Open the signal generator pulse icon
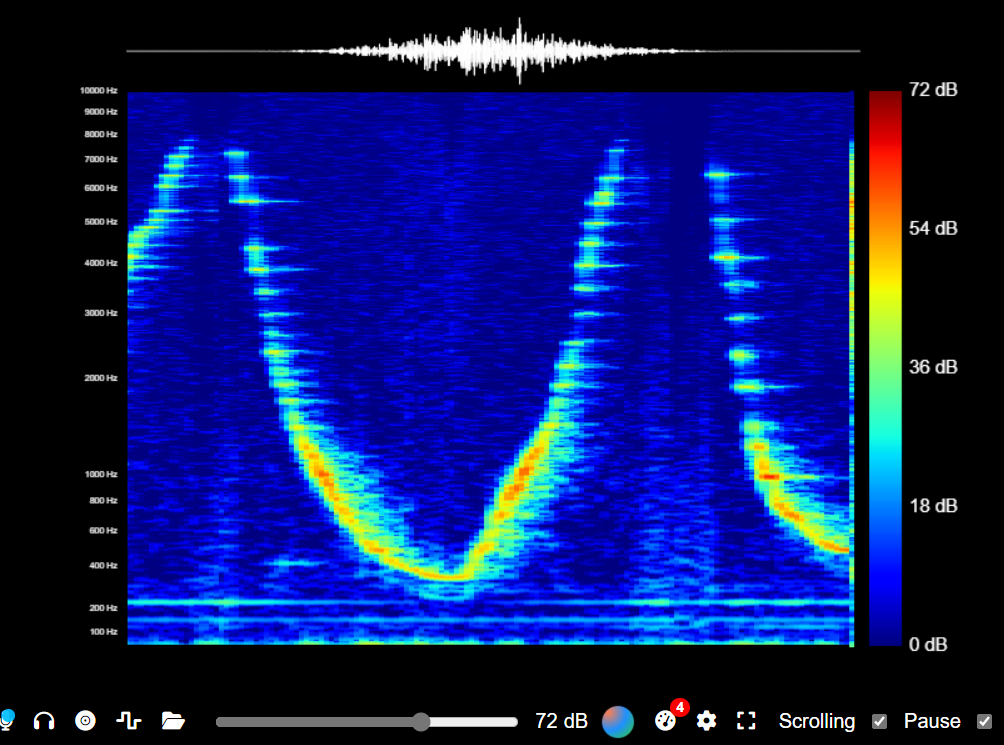1004x745 pixels. click(x=127, y=720)
